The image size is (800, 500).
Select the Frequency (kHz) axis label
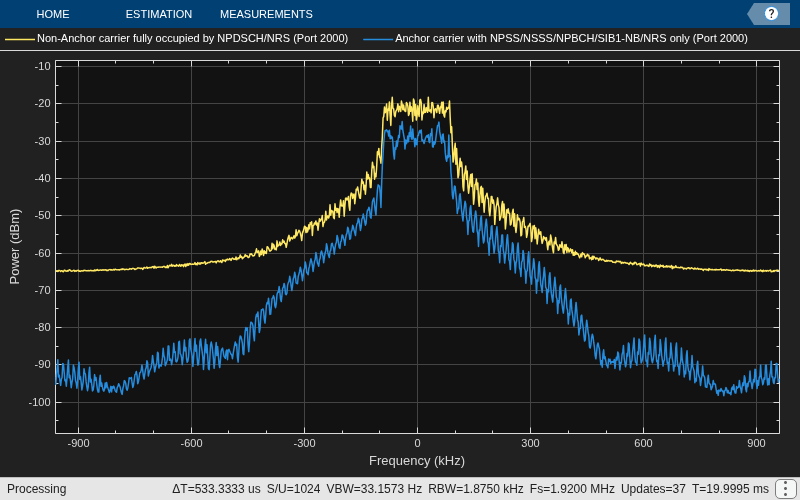click(417, 461)
